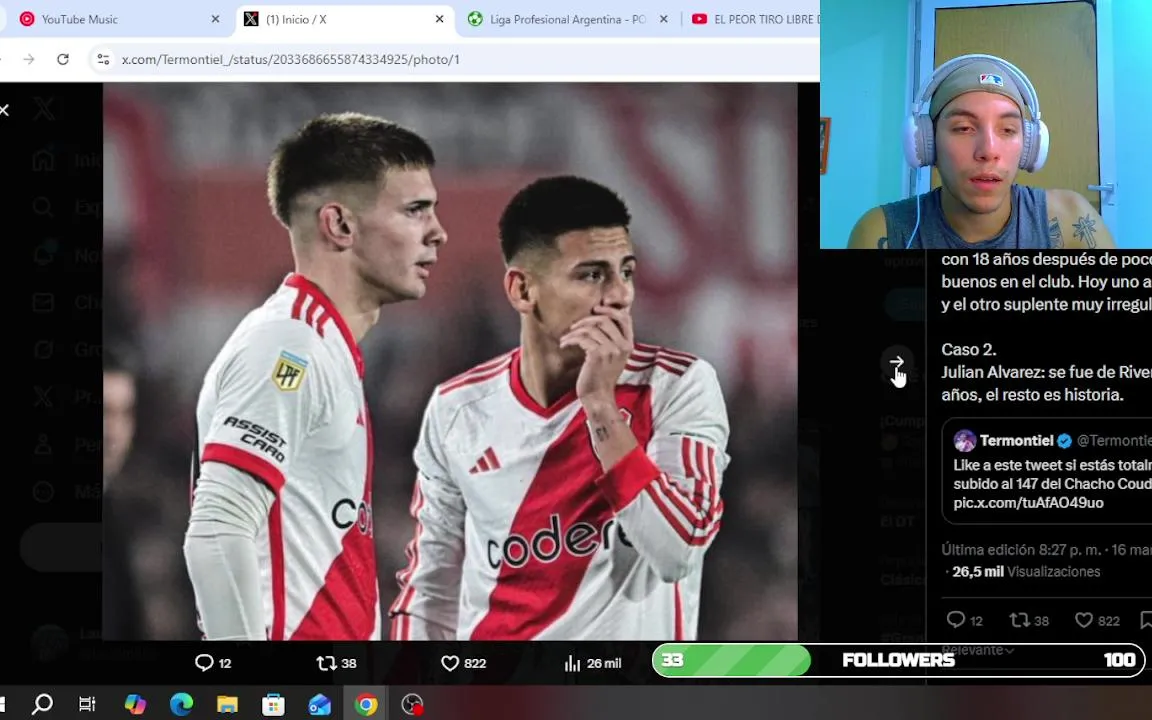The height and width of the screenshot is (720, 1152).
Task: Open the Outlook mail app from taskbar
Action: coord(320,704)
